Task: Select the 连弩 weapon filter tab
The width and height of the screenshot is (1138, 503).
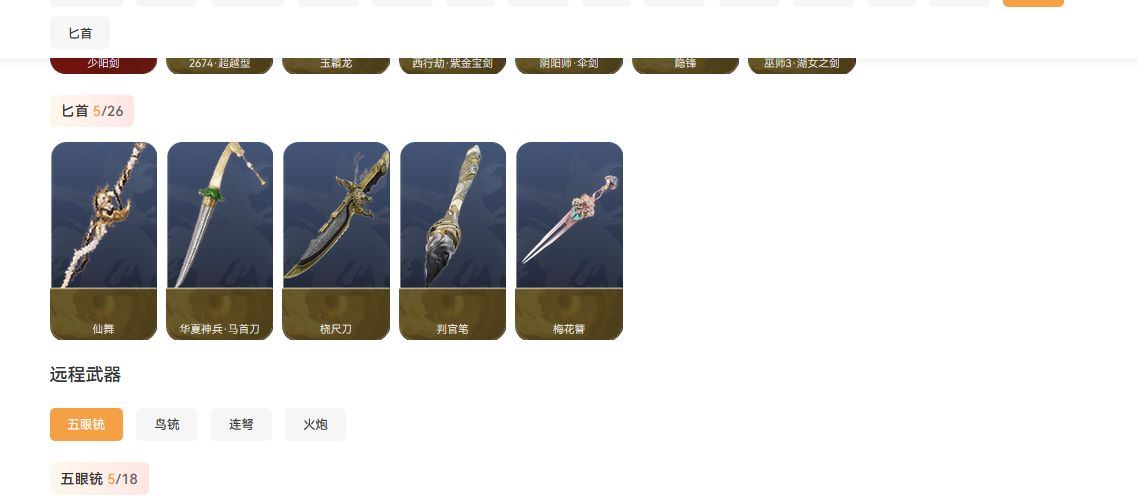Action: (x=242, y=424)
